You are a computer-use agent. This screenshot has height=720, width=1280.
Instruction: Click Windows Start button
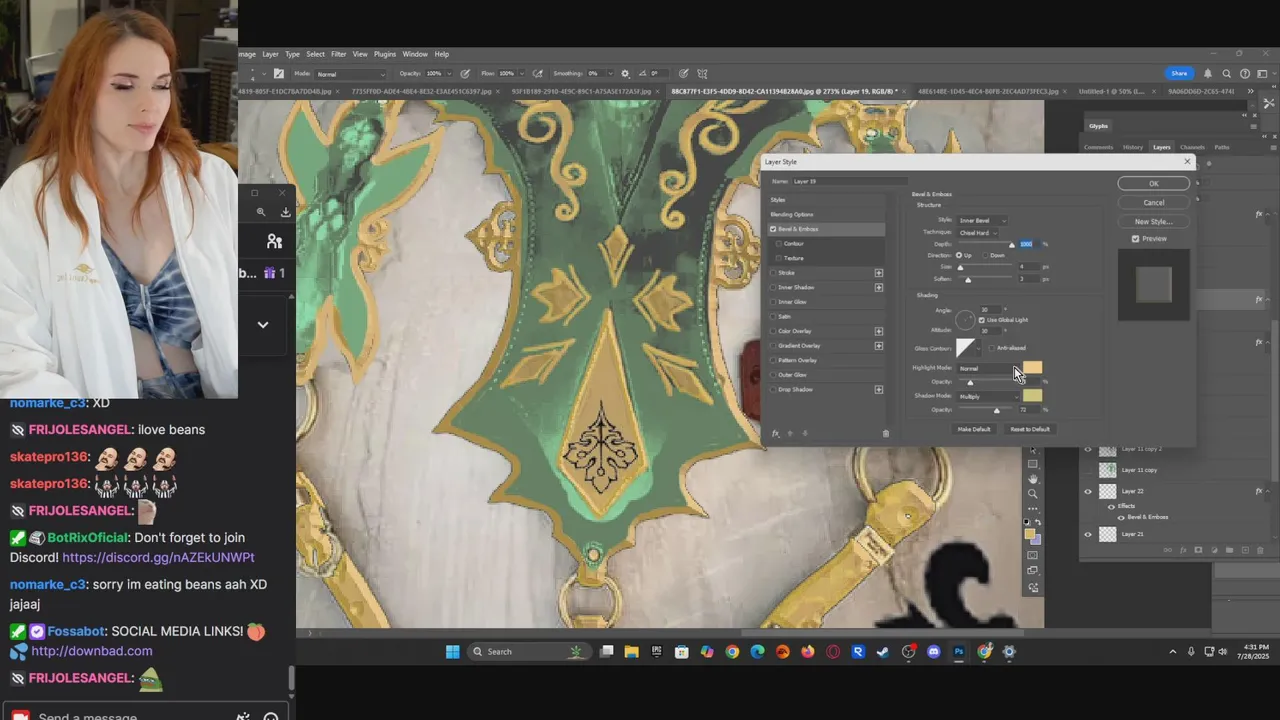tap(452, 652)
